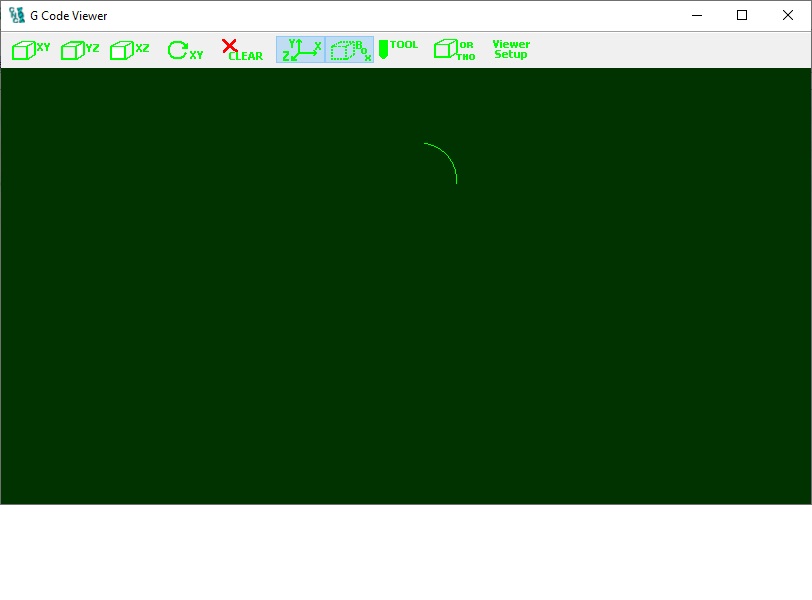Click the G Code Viewer title text
812x600 pixels.
point(69,16)
